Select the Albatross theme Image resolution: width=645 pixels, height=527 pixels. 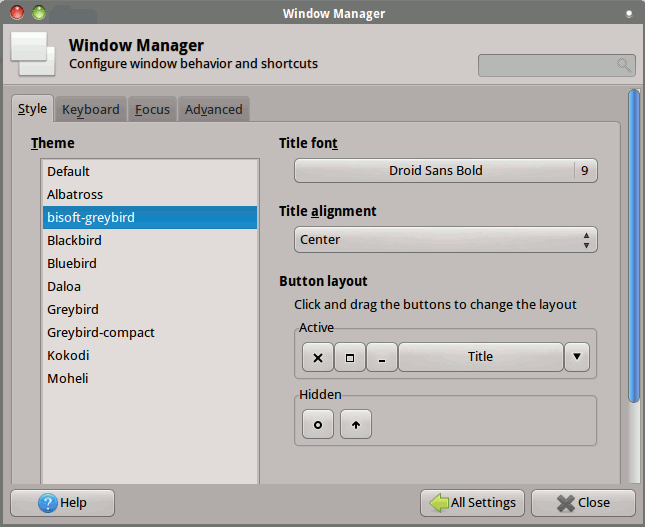[x=150, y=195]
